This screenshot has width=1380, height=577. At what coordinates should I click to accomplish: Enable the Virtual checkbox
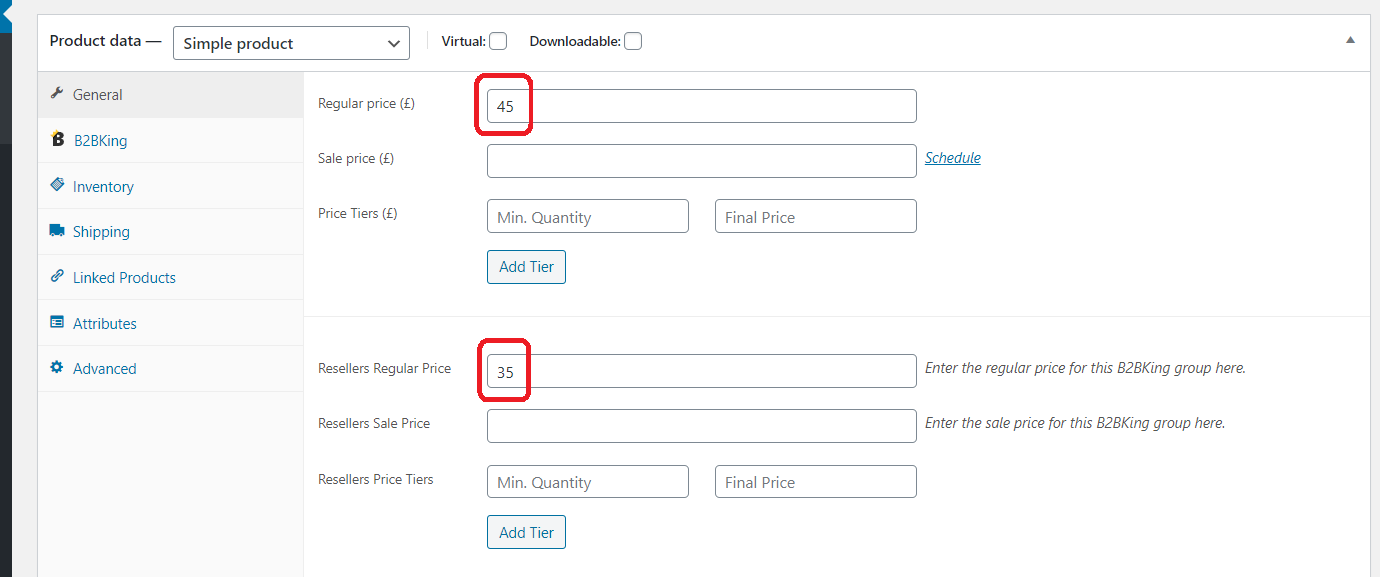coord(498,41)
